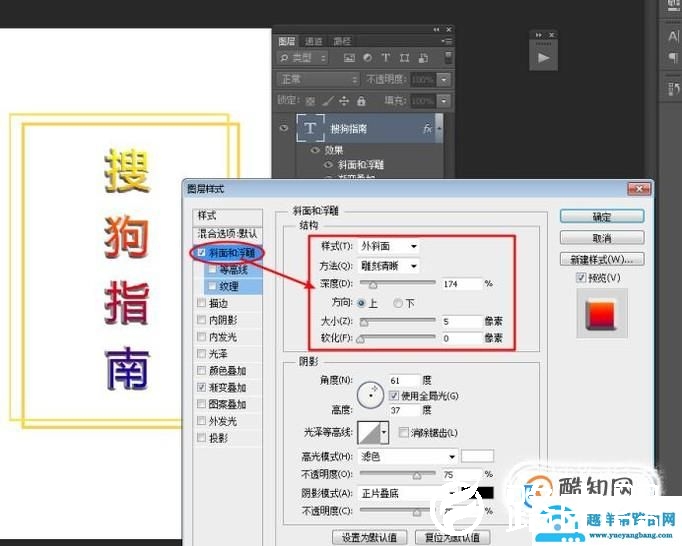Click the lock position icon

(344, 101)
